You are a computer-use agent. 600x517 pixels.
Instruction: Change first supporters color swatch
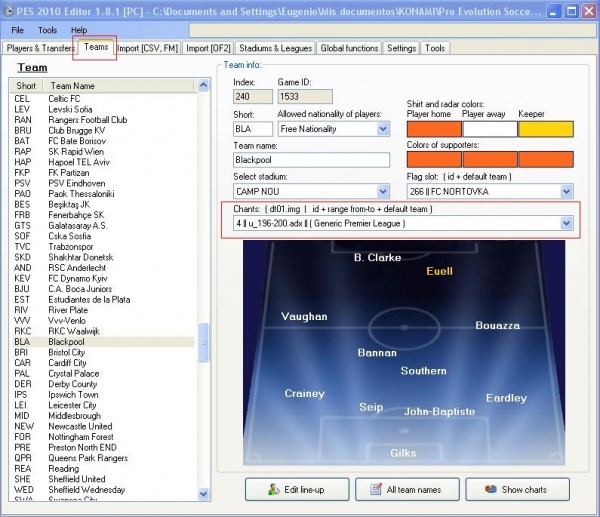434,159
